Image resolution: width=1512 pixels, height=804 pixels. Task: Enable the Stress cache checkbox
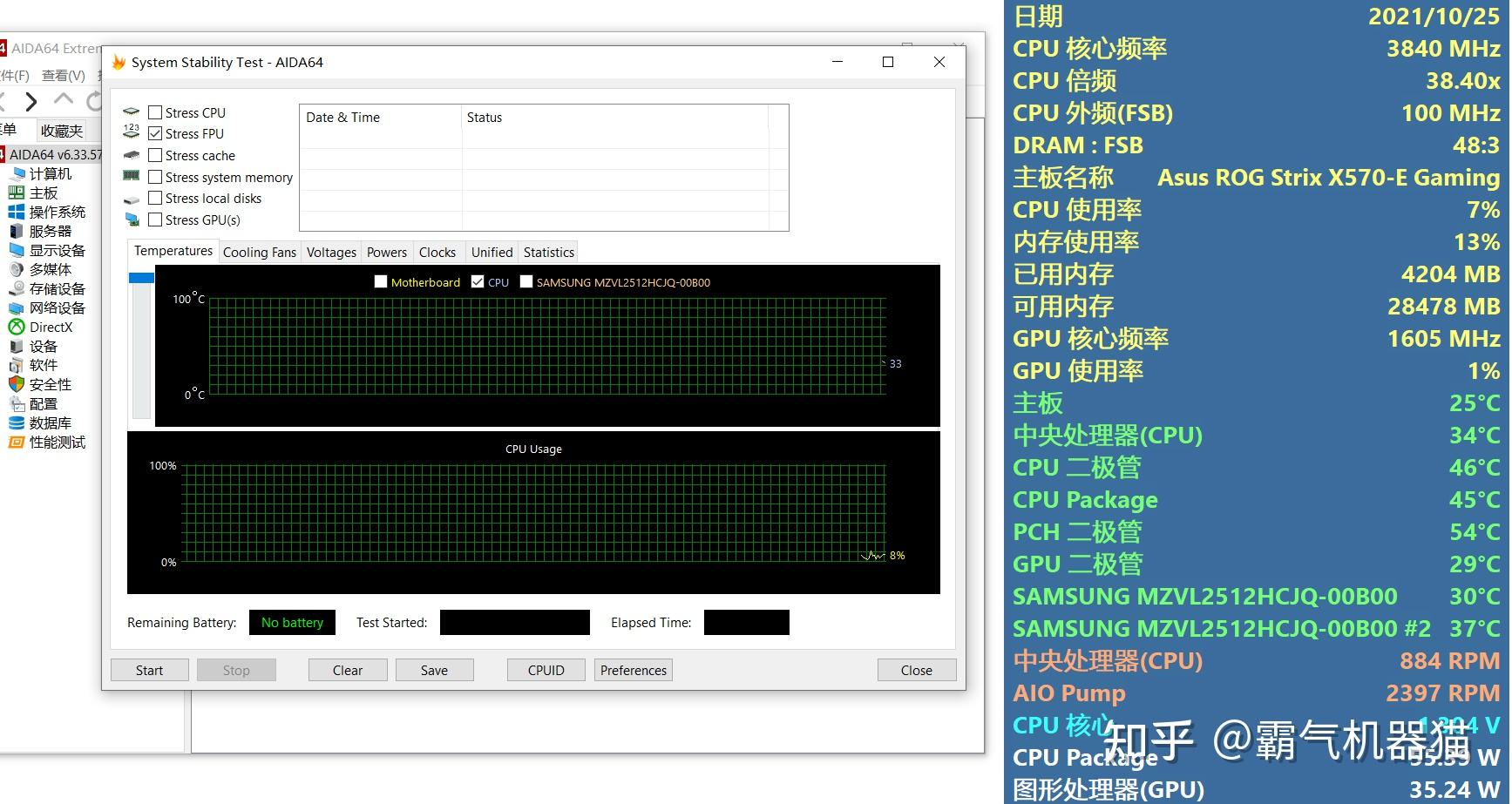(x=155, y=155)
